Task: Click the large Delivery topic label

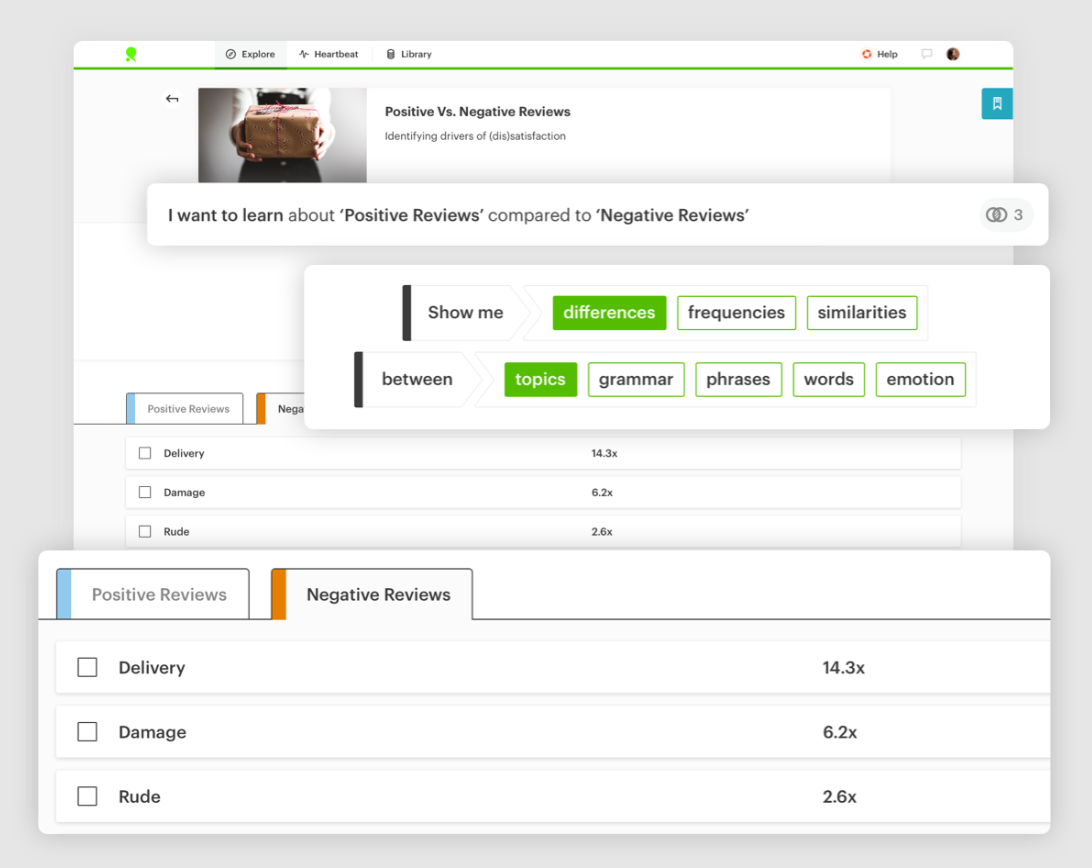Action: (152, 668)
